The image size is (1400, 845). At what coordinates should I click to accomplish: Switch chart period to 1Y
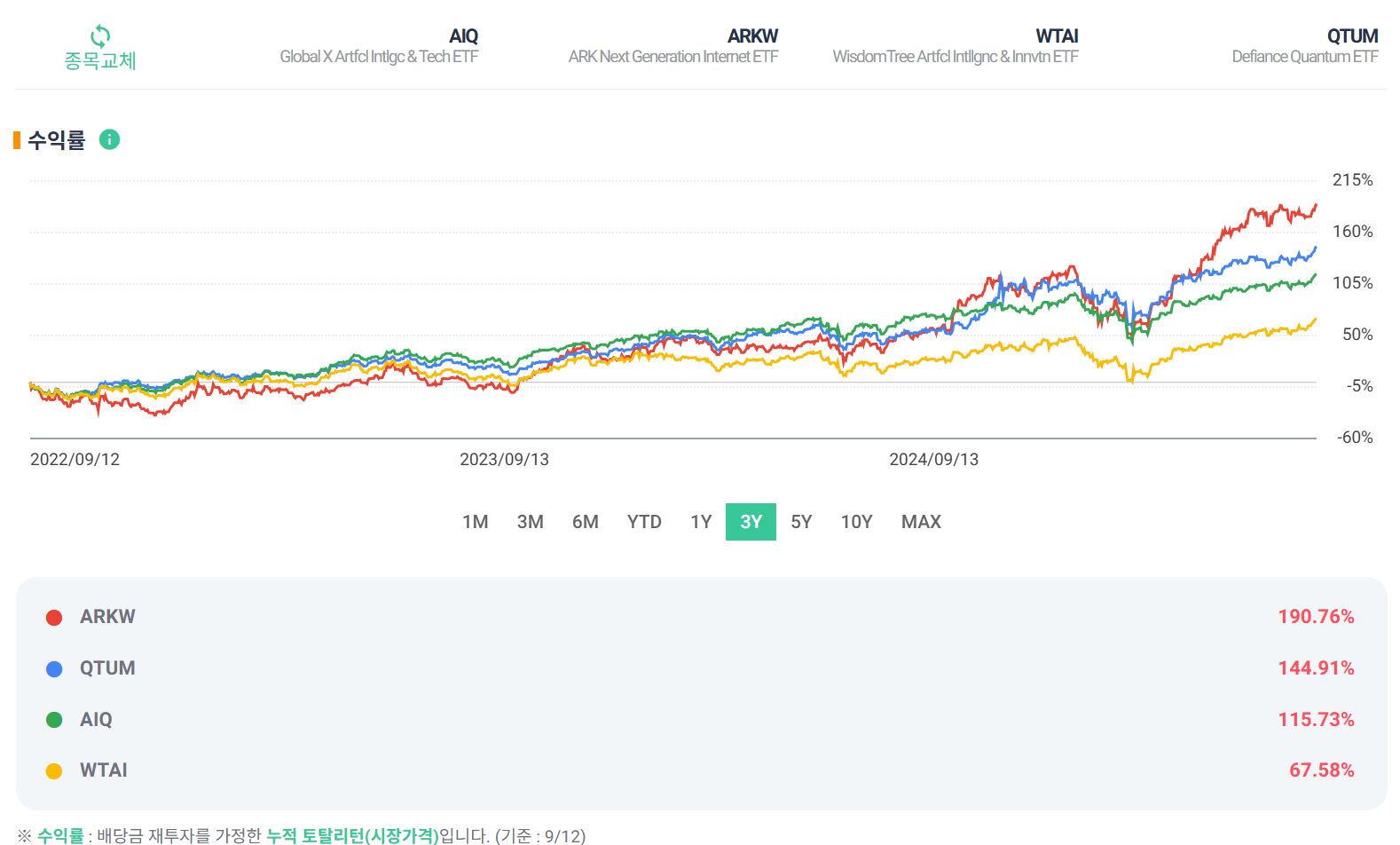click(x=701, y=522)
